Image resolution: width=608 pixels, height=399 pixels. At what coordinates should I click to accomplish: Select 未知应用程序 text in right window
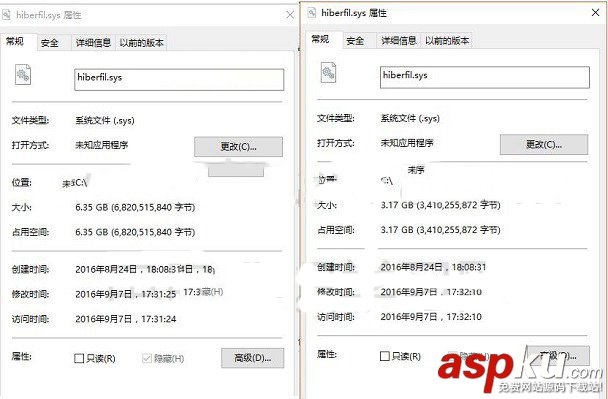point(407,143)
